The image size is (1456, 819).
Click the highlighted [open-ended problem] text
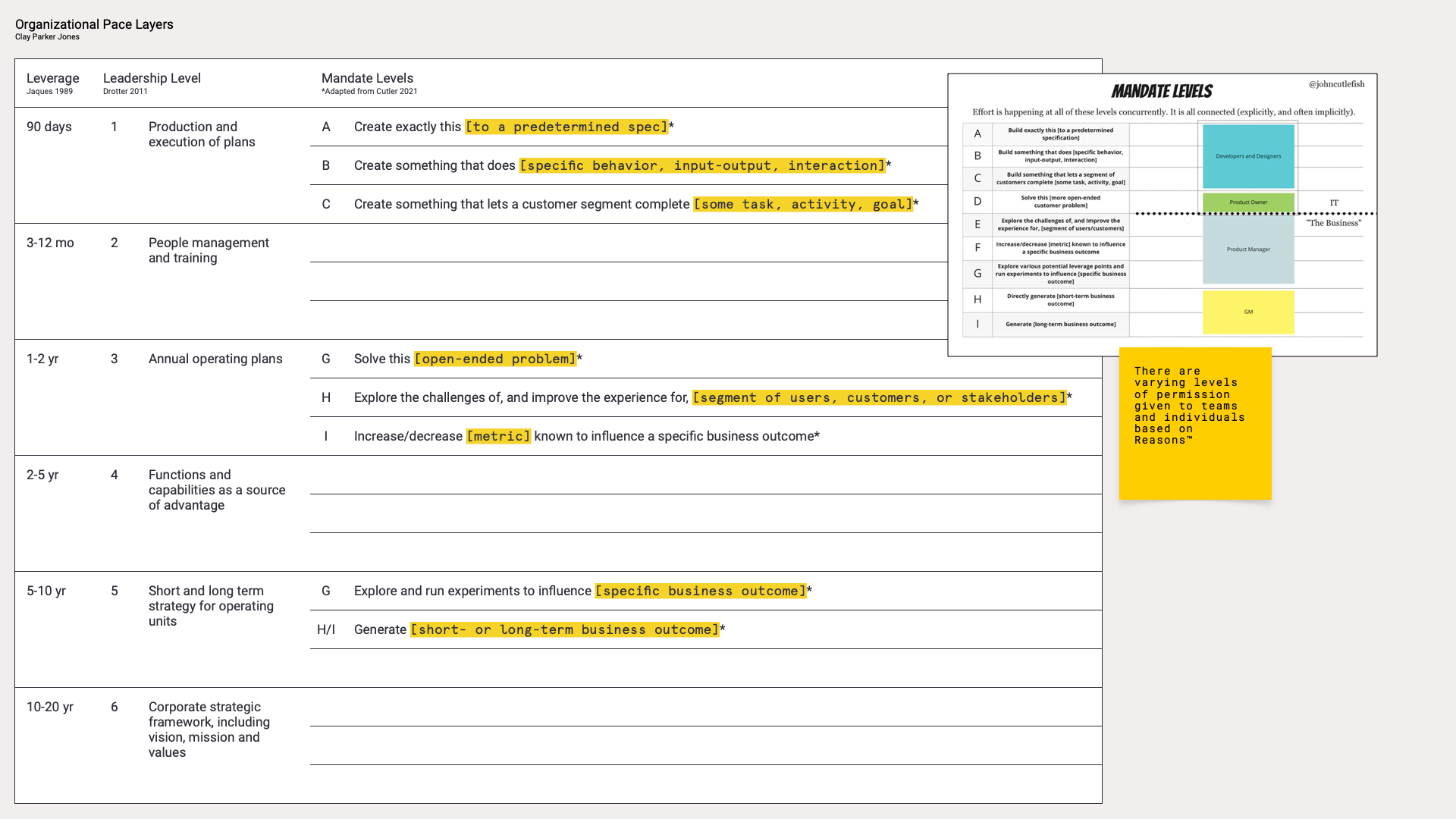pos(495,359)
